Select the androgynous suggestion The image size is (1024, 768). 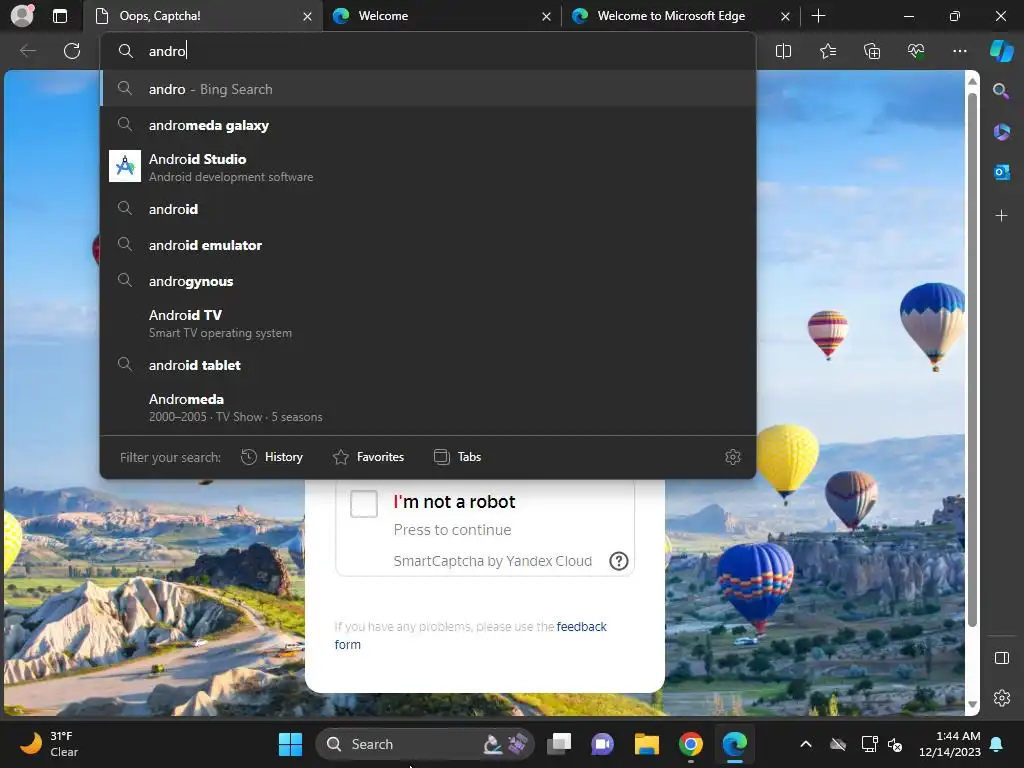click(428, 281)
